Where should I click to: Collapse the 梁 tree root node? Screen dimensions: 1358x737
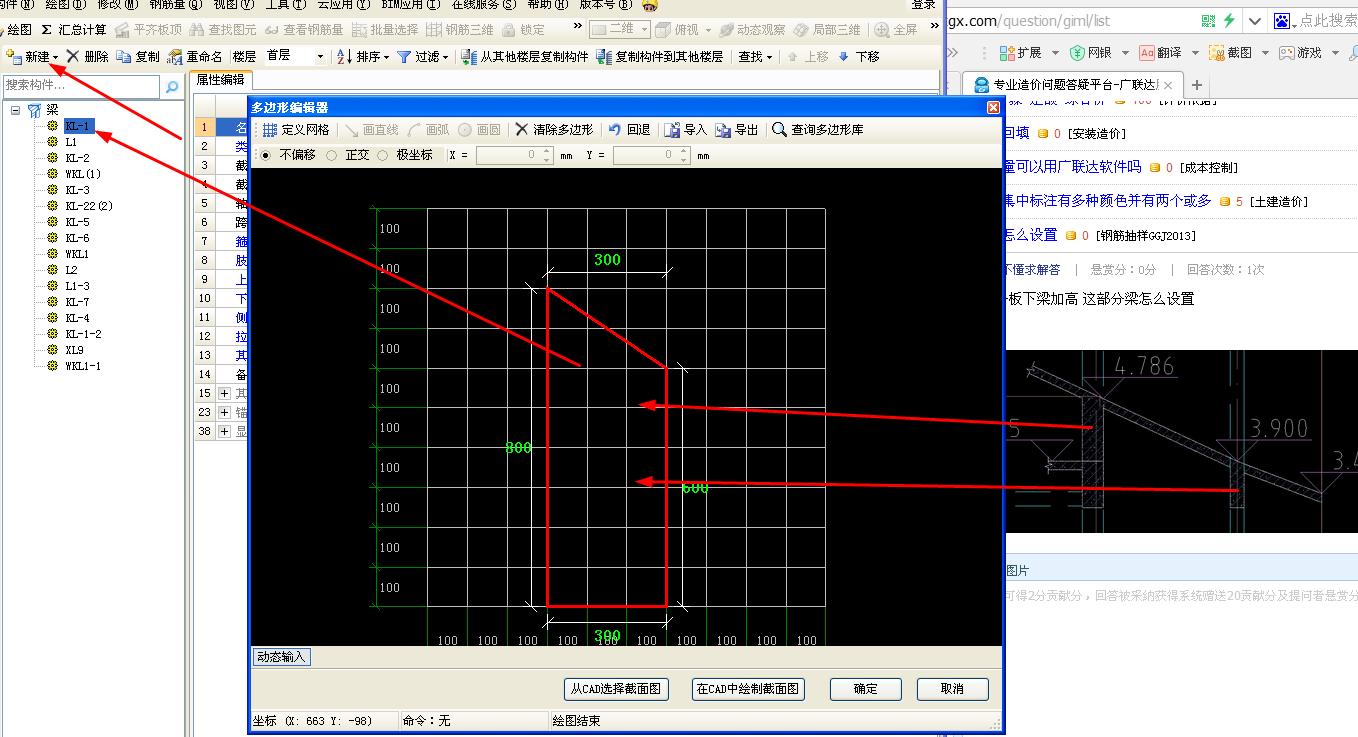16,110
